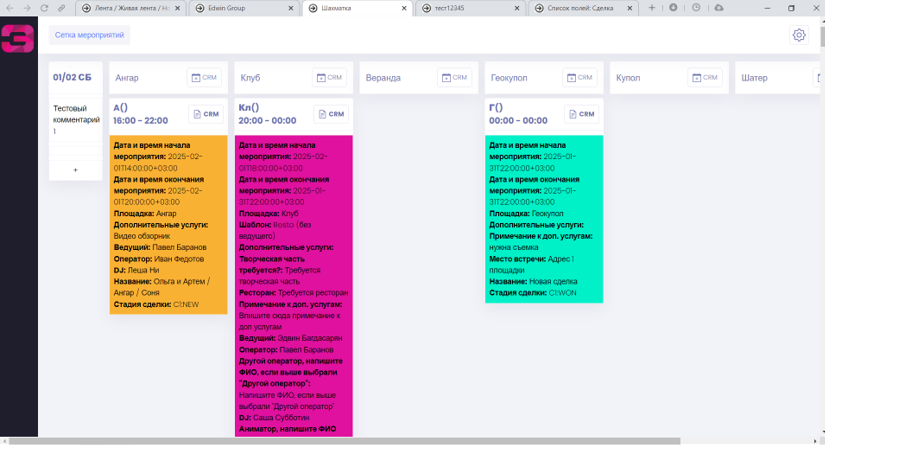The image size is (922, 459).
Task: Close the Шахматка tab
Action: coord(404,8)
